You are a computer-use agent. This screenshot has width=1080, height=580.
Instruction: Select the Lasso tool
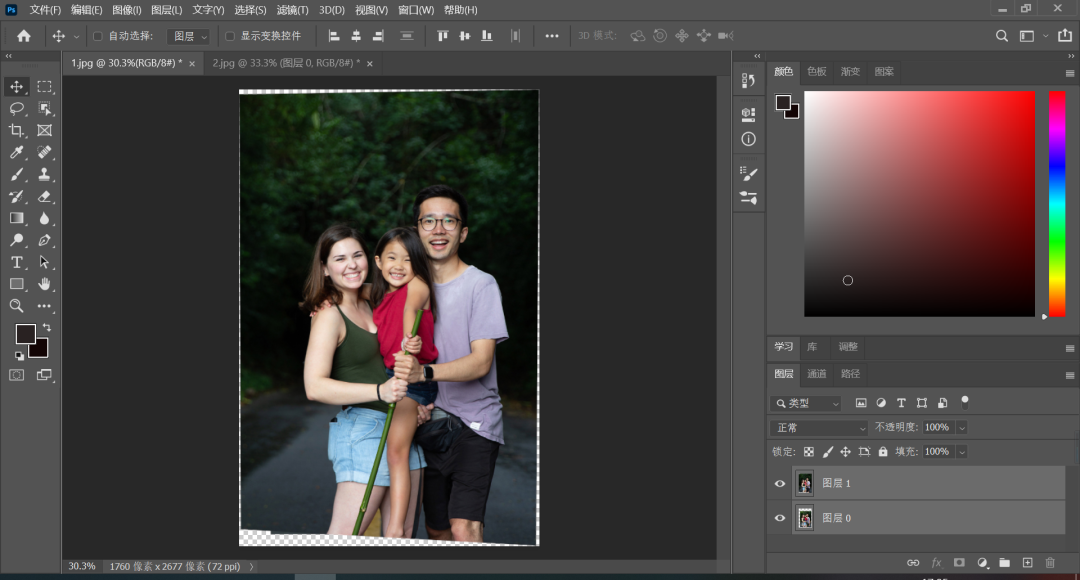17,108
